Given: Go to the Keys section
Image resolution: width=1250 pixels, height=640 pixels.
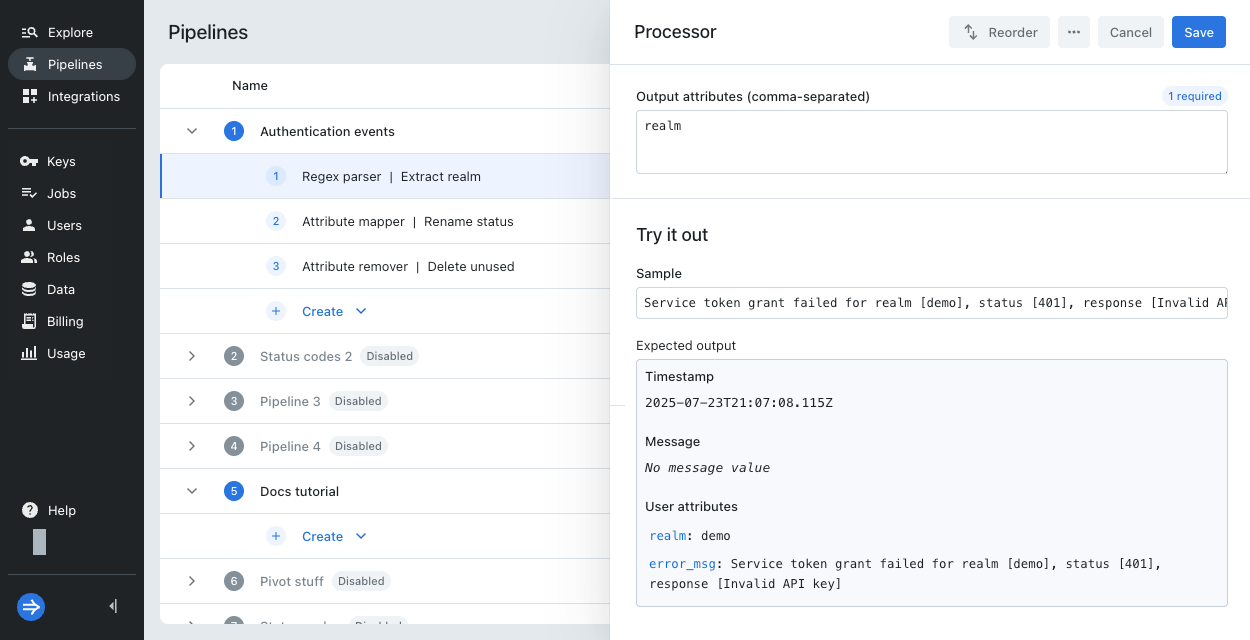Looking at the screenshot, I should tap(60, 161).
